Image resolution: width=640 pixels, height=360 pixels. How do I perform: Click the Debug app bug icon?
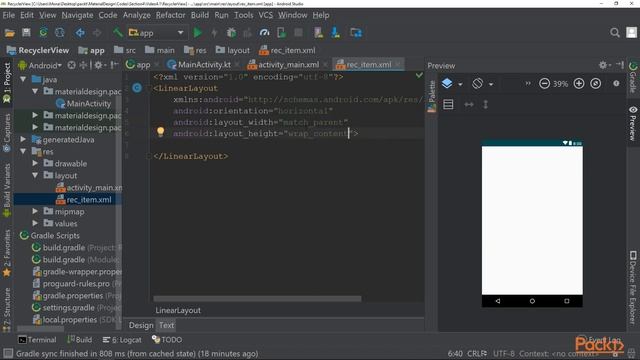231,33
